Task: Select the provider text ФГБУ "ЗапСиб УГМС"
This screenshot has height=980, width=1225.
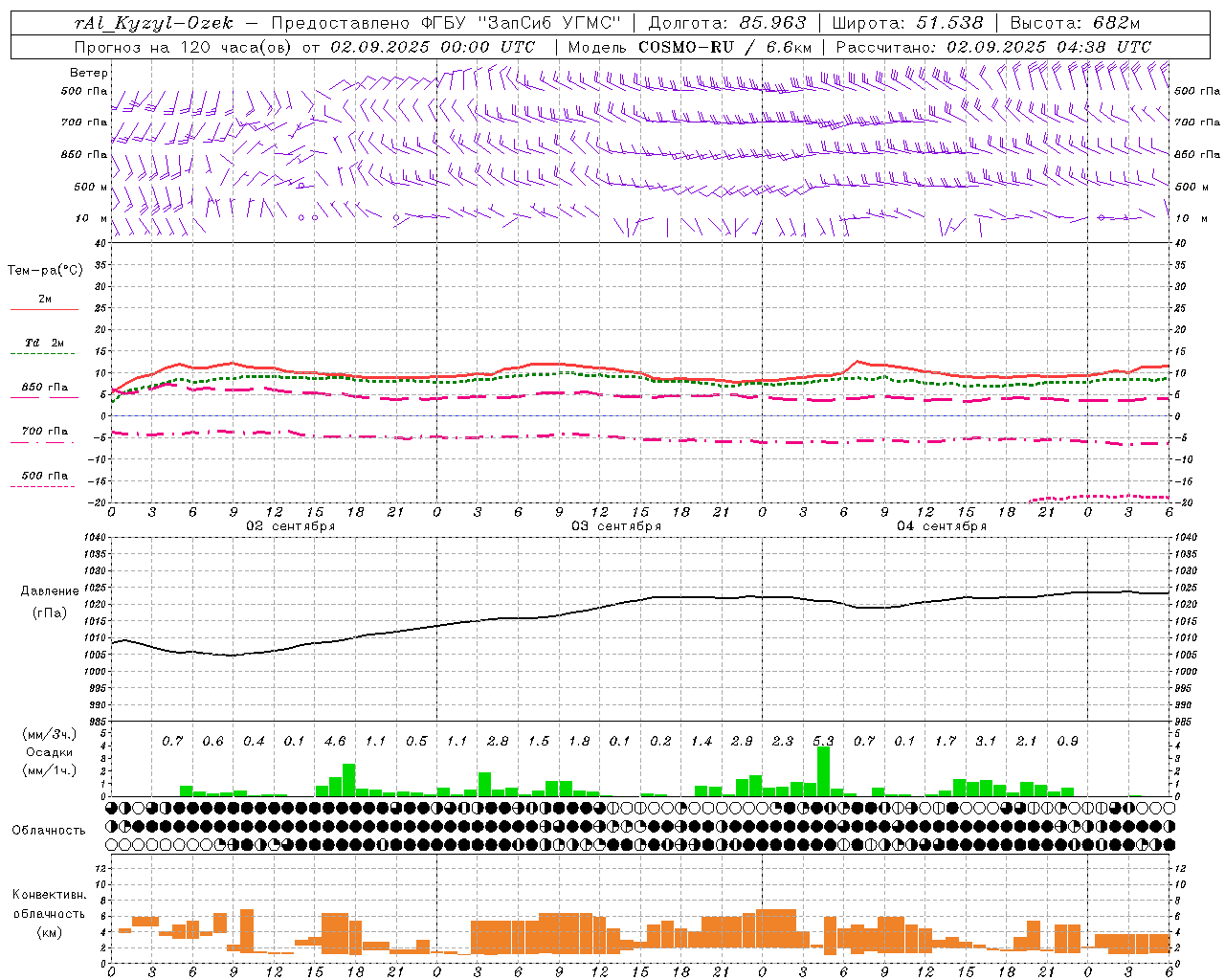Action: (x=522, y=23)
